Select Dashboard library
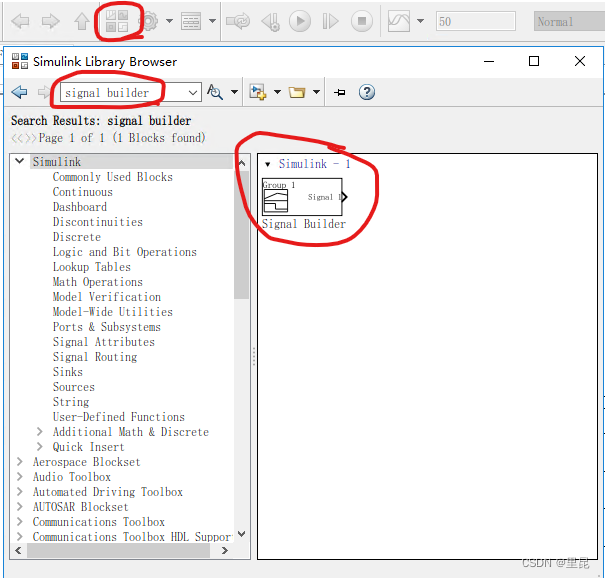This screenshot has width=605, height=578. pos(79,207)
